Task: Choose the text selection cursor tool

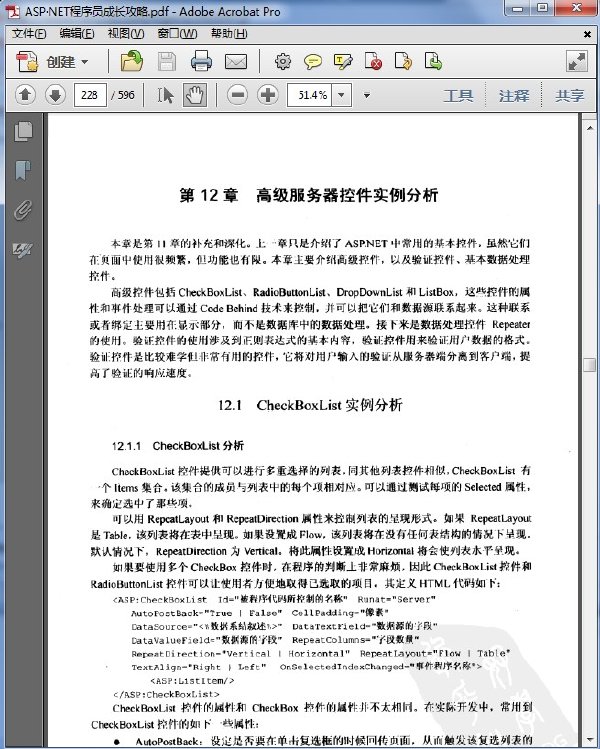Action: coord(165,95)
